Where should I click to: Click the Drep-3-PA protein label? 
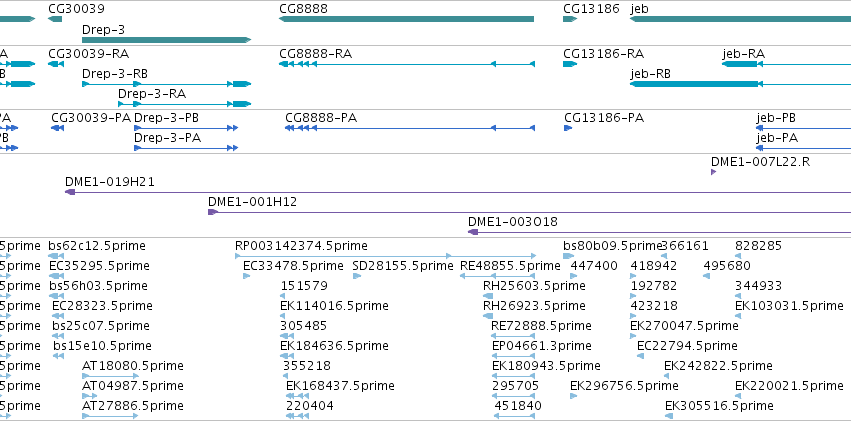click(167, 138)
